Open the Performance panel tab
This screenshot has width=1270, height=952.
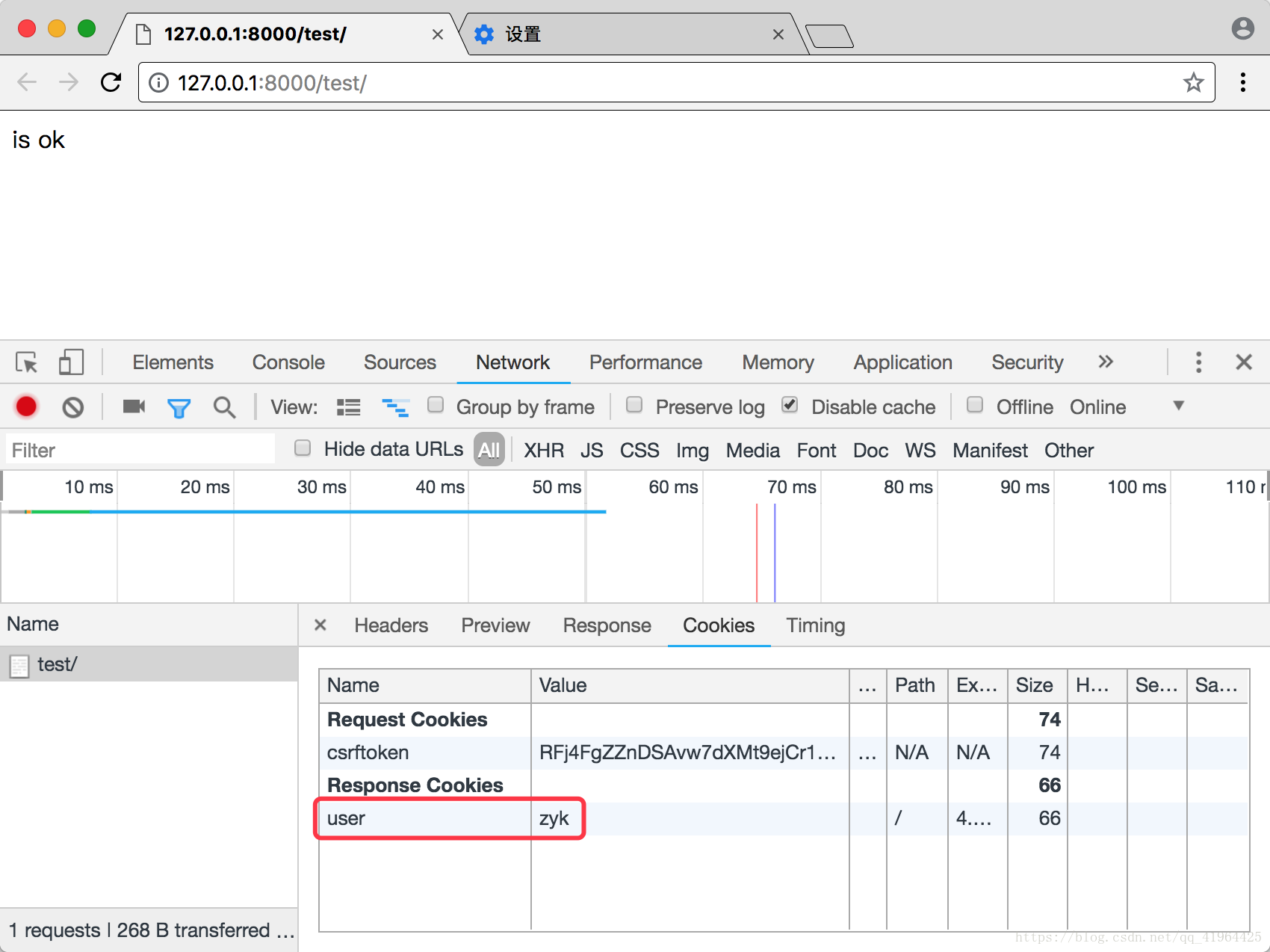tap(645, 362)
